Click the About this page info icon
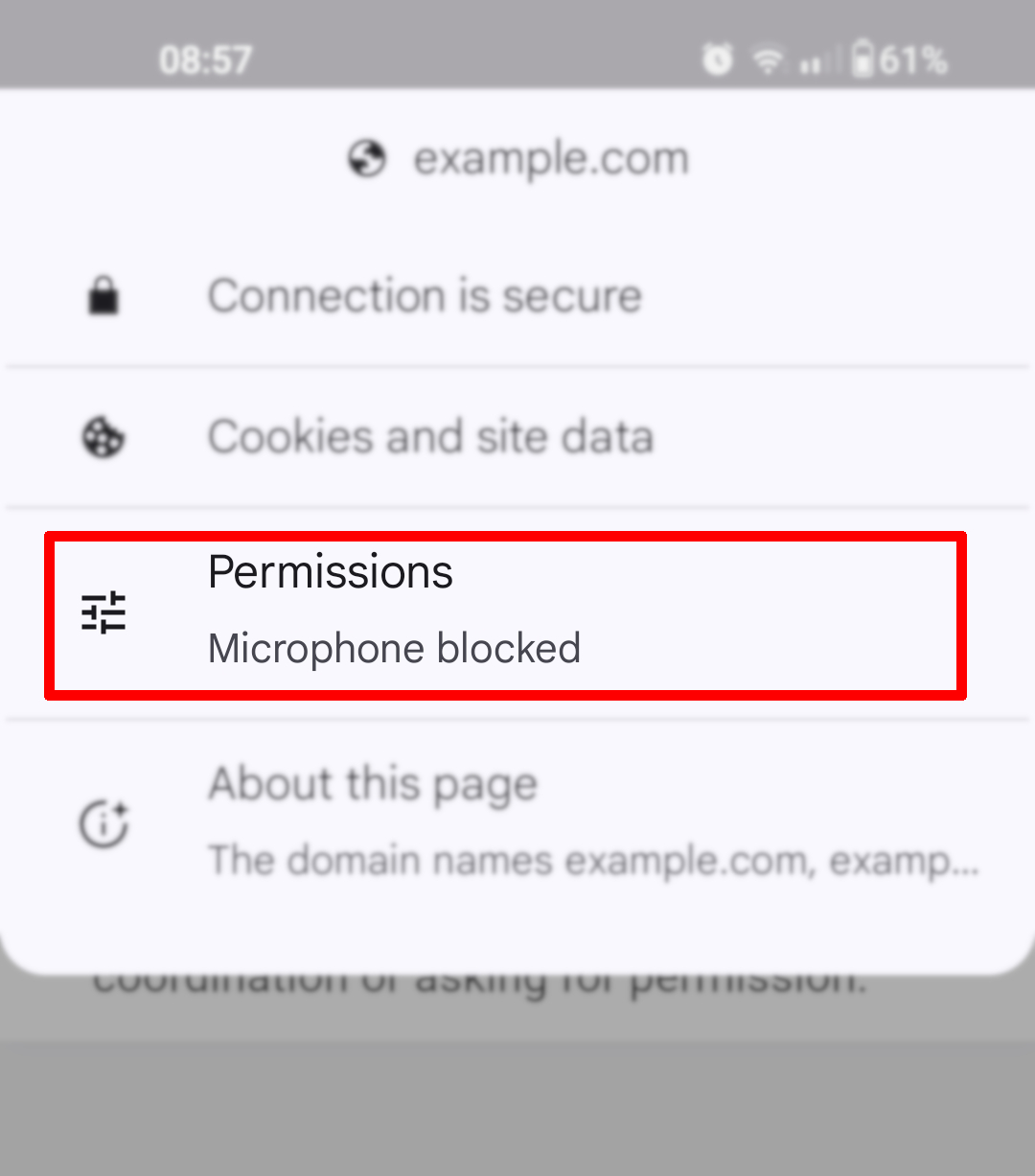The image size is (1035, 1176). (103, 823)
